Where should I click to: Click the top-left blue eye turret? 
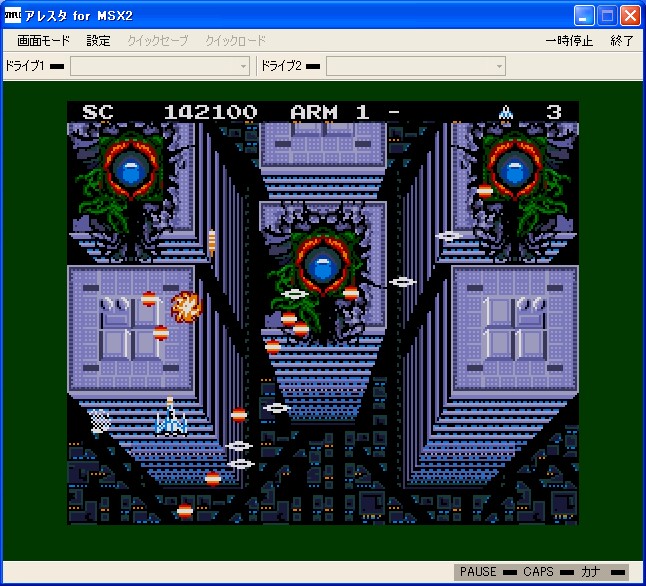pyautogui.click(x=131, y=171)
